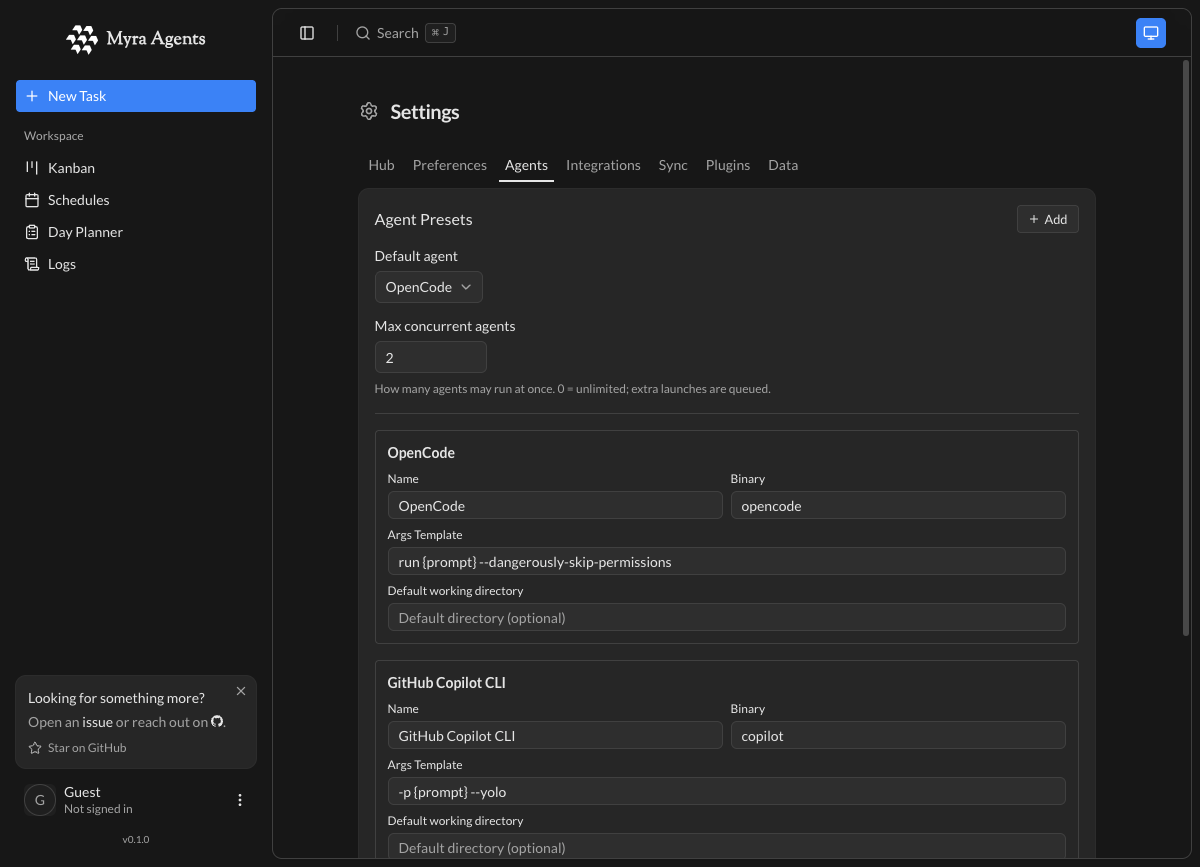Click the plus icon in New Task
This screenshot has height=867, width=1200.
tap(32, 96)
